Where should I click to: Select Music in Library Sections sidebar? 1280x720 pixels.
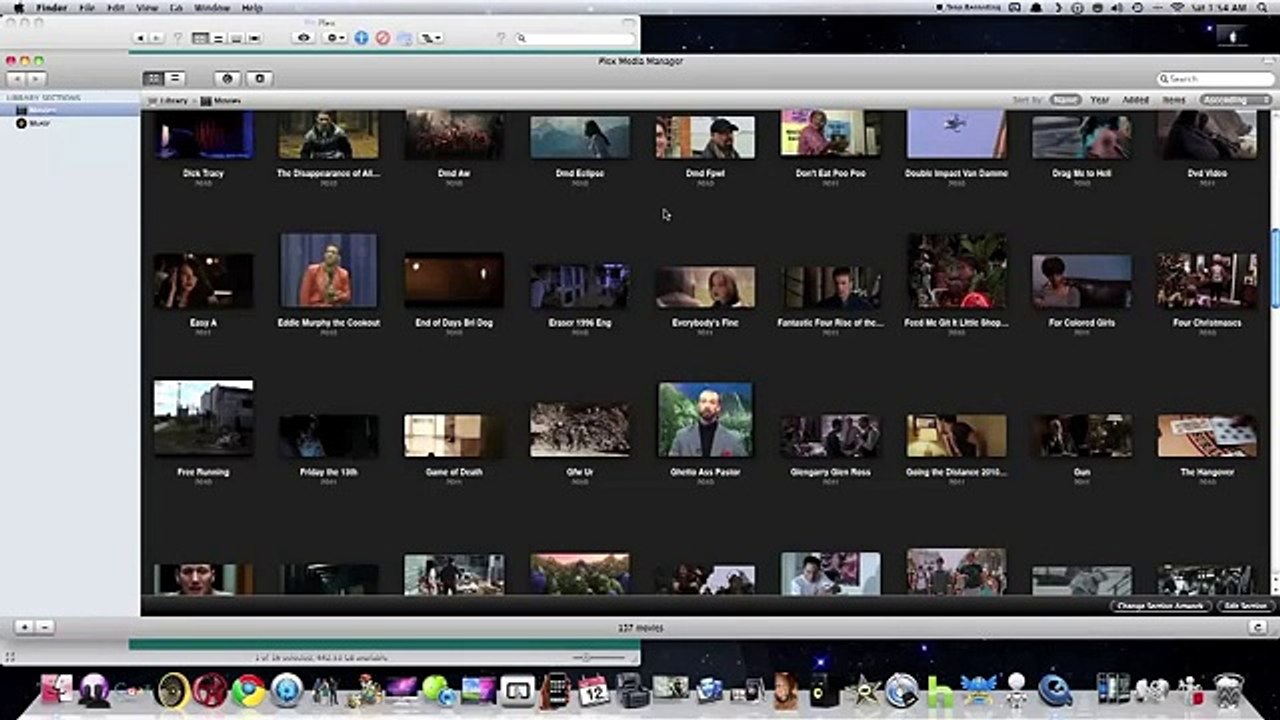coord(70,123)
